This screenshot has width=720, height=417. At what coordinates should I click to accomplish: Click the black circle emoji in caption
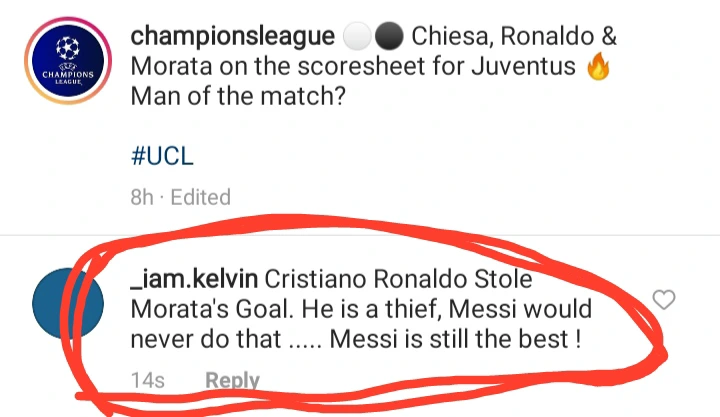tap(388, 37)
